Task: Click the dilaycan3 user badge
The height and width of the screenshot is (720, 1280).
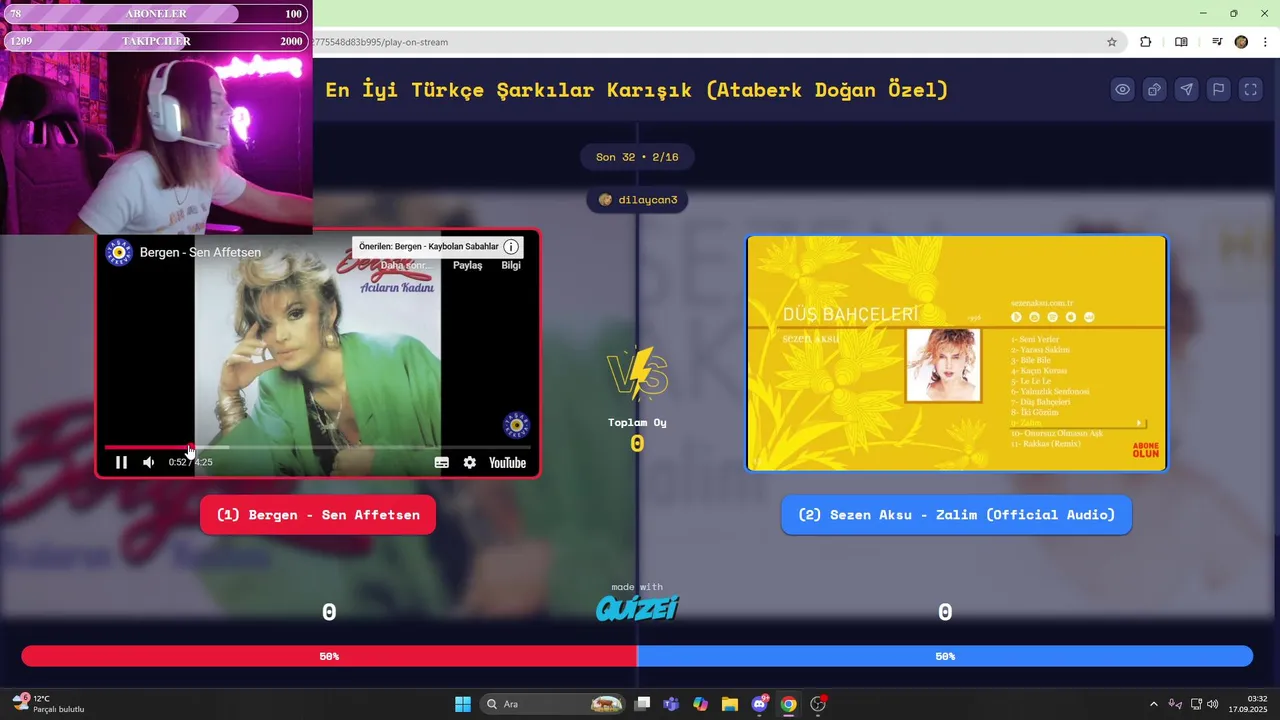Action: 637,200
